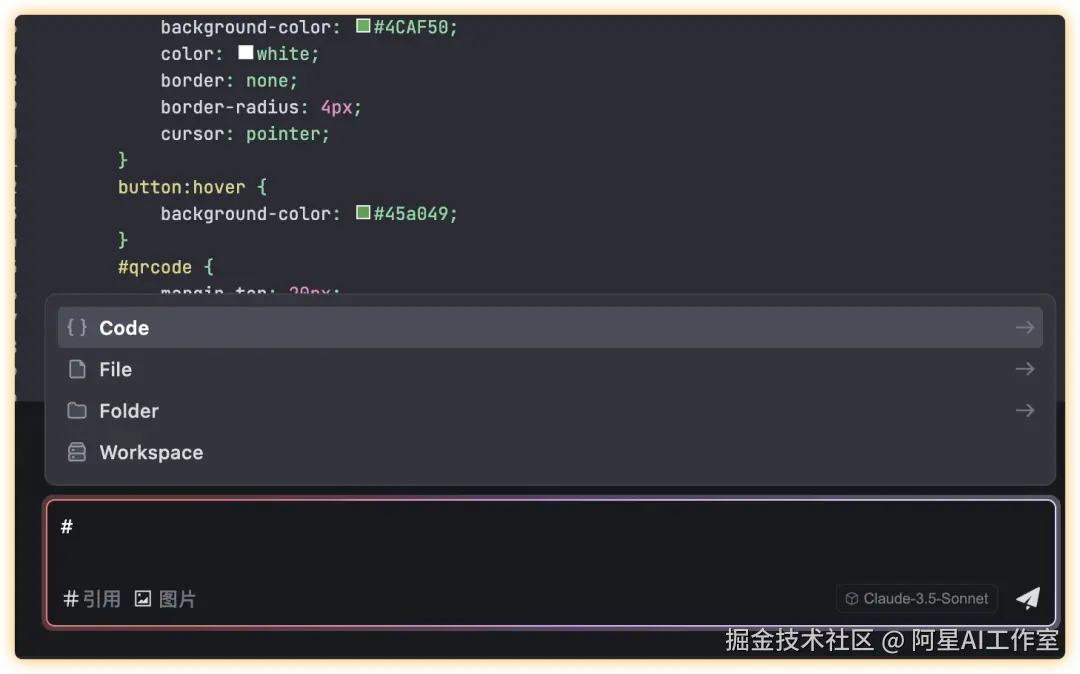Click the curly braces Code icon
Screen dimensions: 1080x674
coord(77,327)
